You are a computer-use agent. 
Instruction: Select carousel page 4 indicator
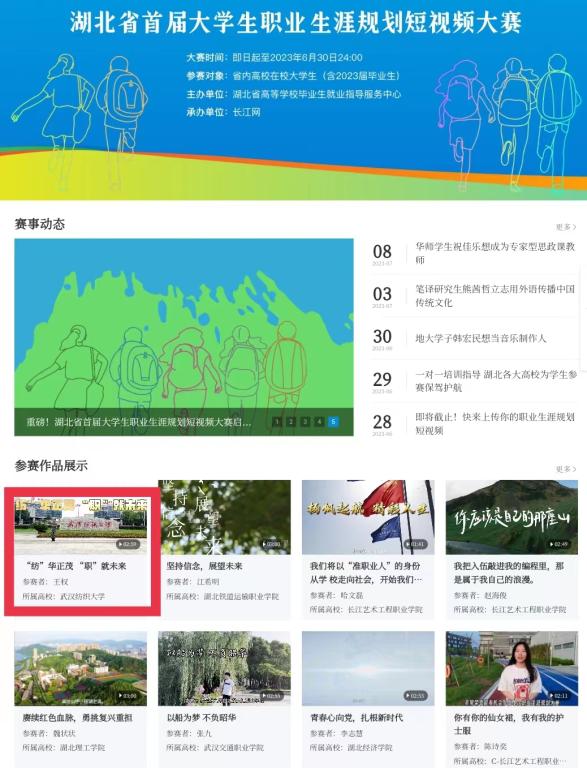point(319,421)
